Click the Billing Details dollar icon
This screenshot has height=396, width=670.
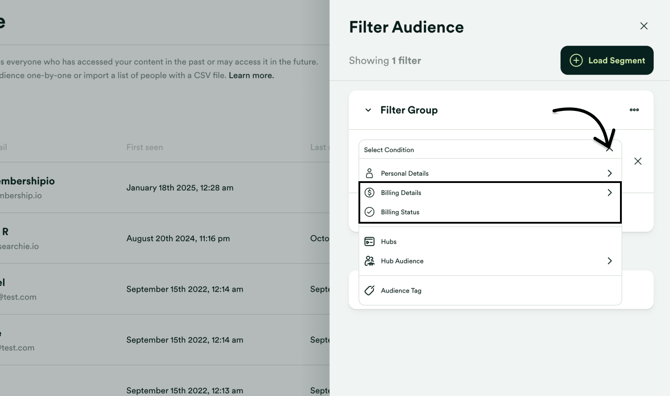(x=369, y=193)
